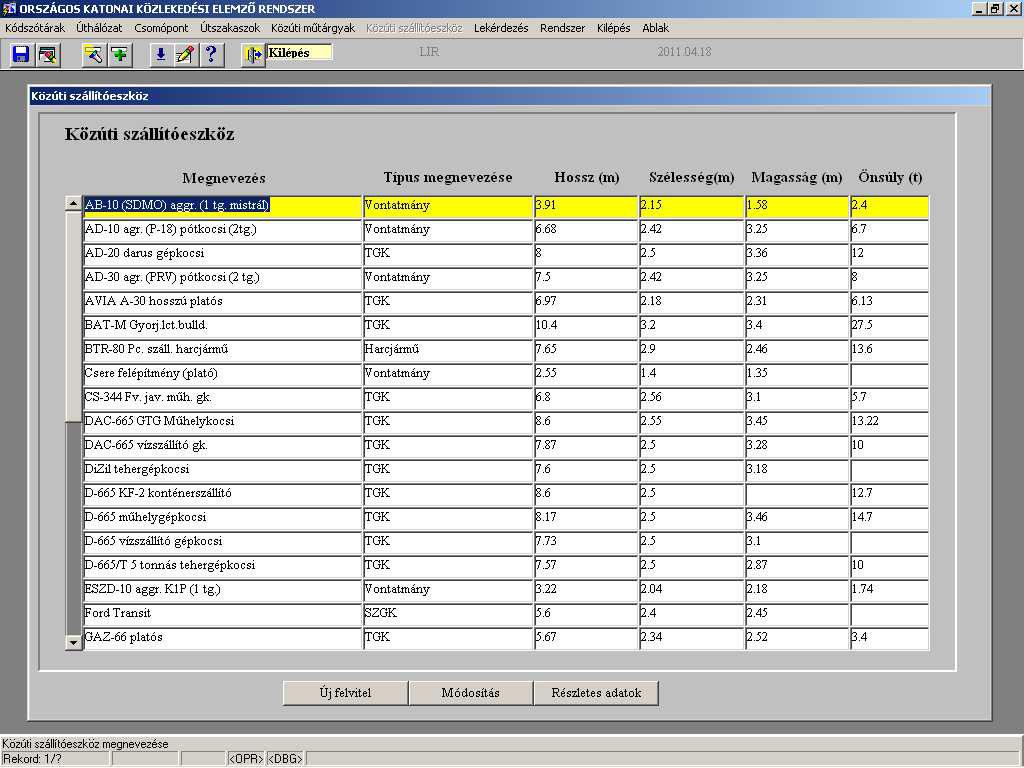Click the Új felvitel button

(345, 693)
